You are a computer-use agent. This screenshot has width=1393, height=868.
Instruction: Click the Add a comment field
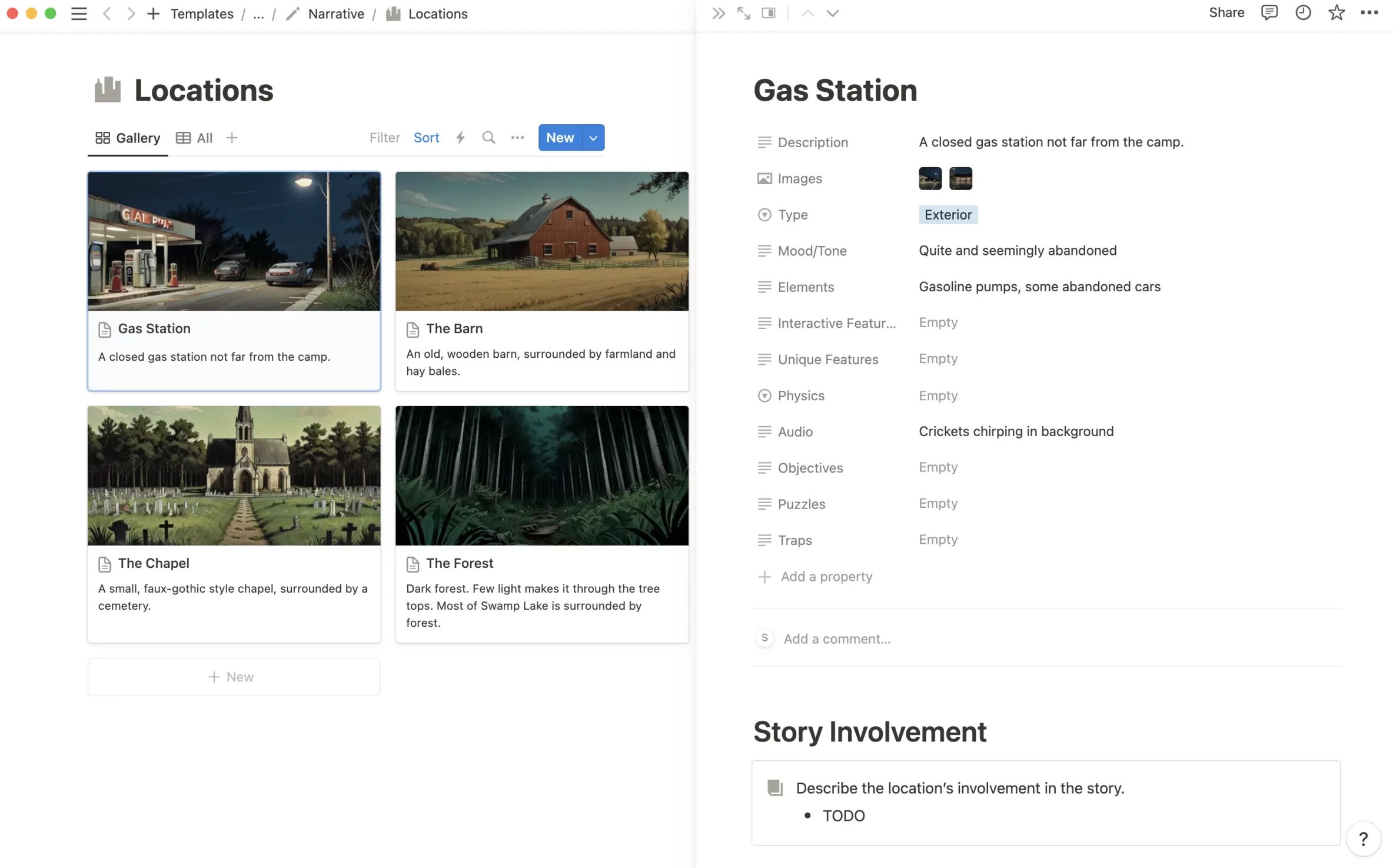tap(837, 638)
